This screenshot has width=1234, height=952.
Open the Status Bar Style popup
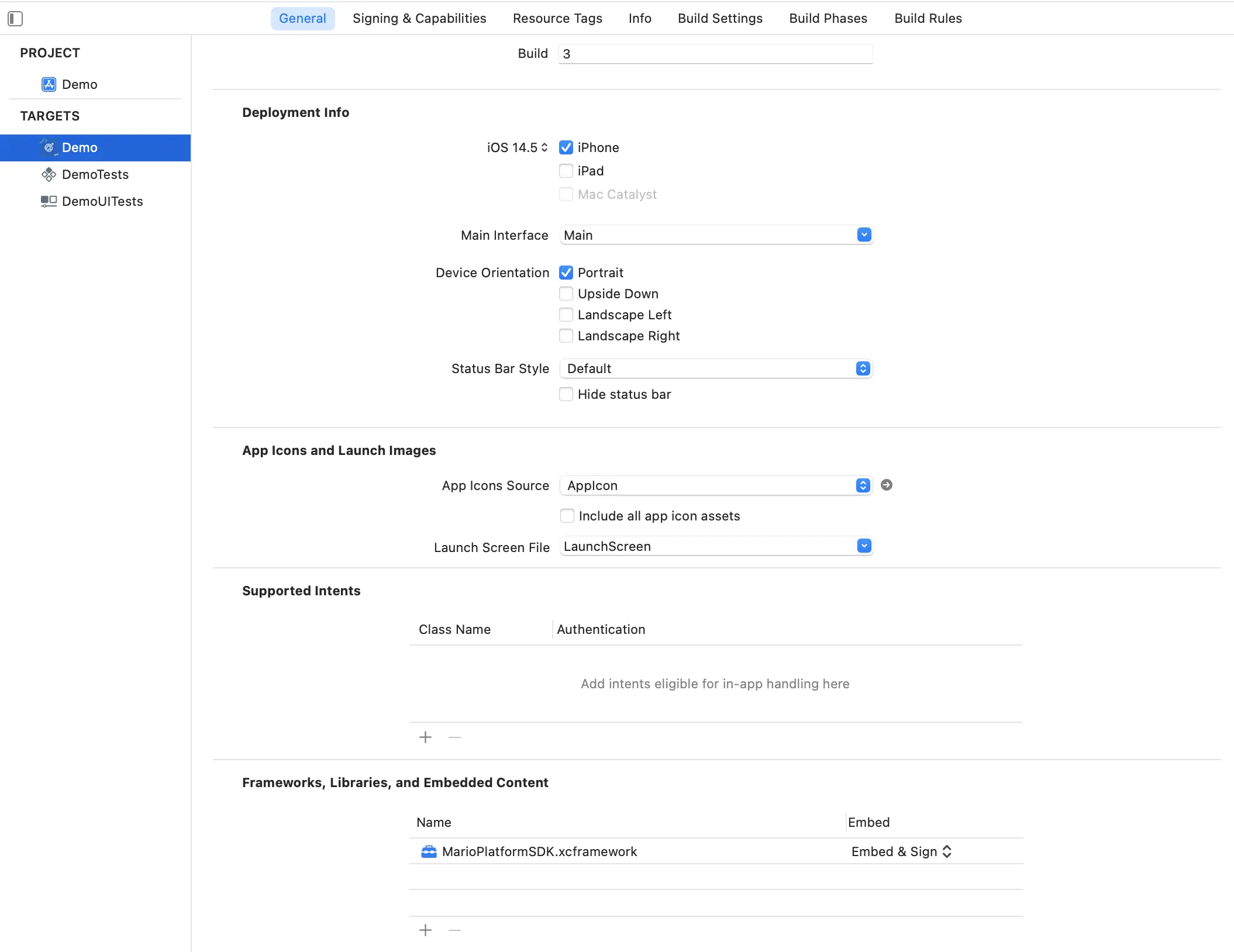pyautogui.click(x=862, y=368)
